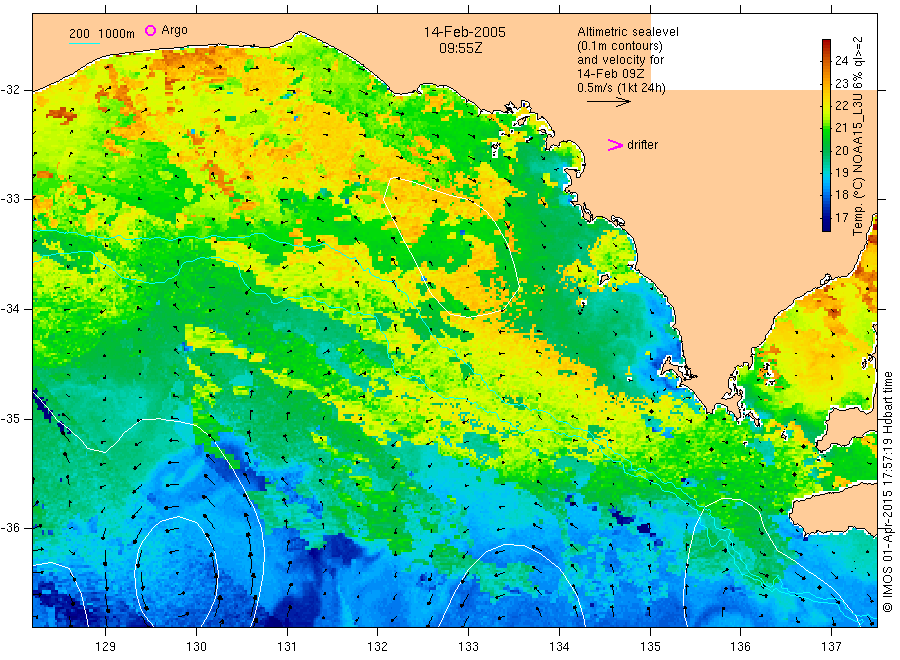
Task: Click latitude label -34
Action: tap(10, 309)
